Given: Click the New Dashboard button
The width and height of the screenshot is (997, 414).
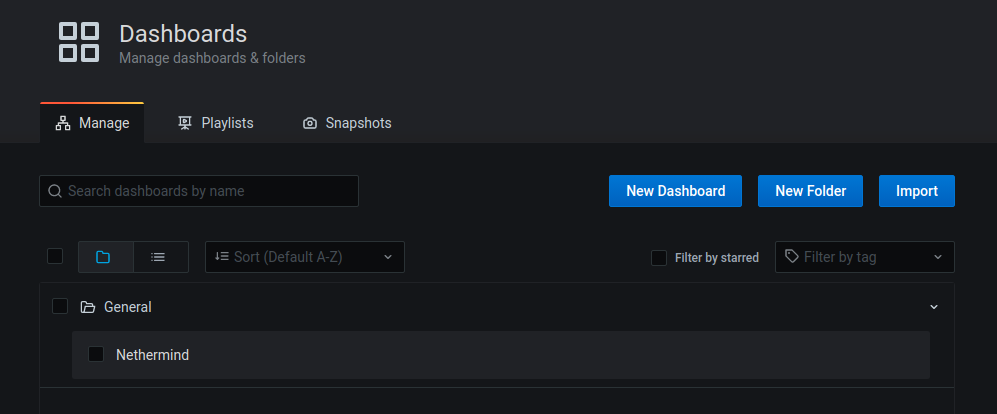Looking at the screenshot, I should [x=675, y=191].
